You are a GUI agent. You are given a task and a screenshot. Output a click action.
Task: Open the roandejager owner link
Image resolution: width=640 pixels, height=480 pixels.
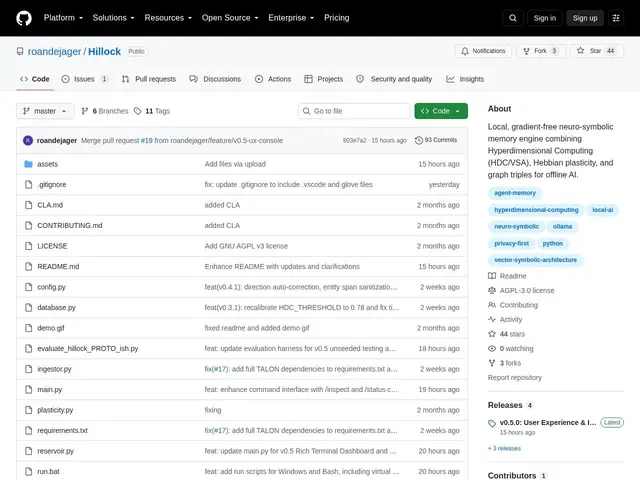click(54, 51)
